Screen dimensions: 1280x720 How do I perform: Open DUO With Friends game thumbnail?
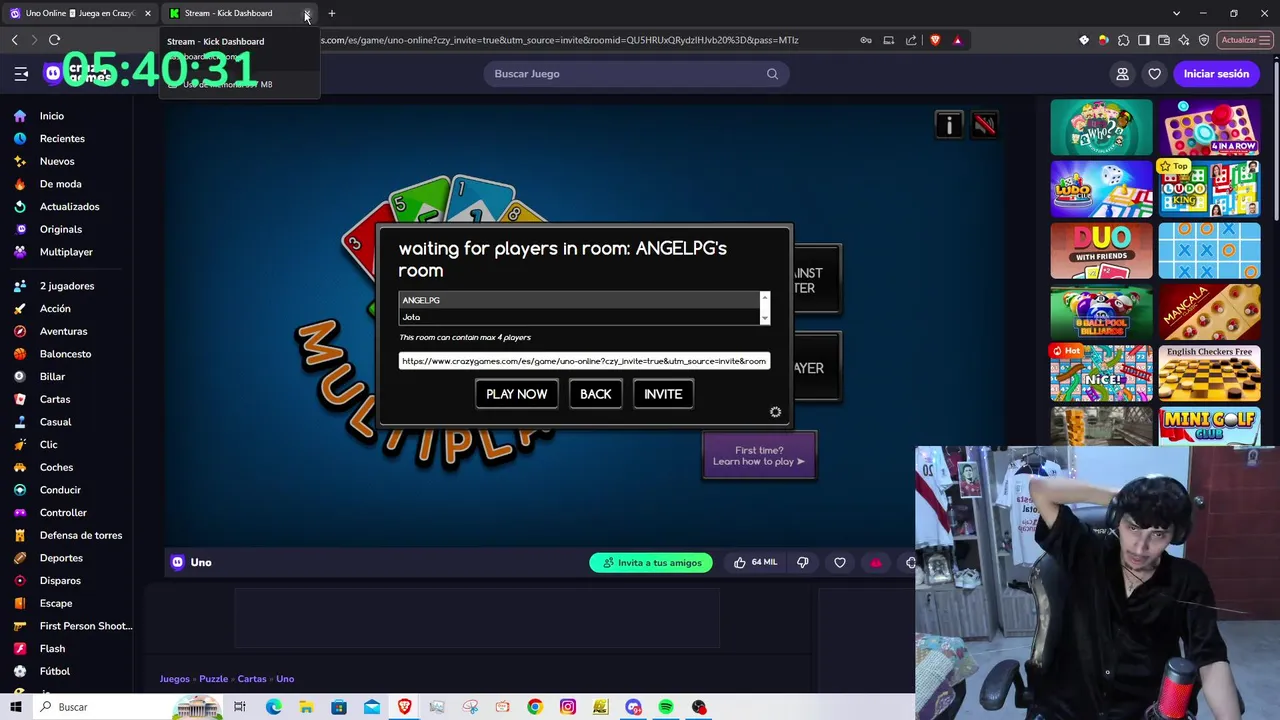(x=1101, y=251)
